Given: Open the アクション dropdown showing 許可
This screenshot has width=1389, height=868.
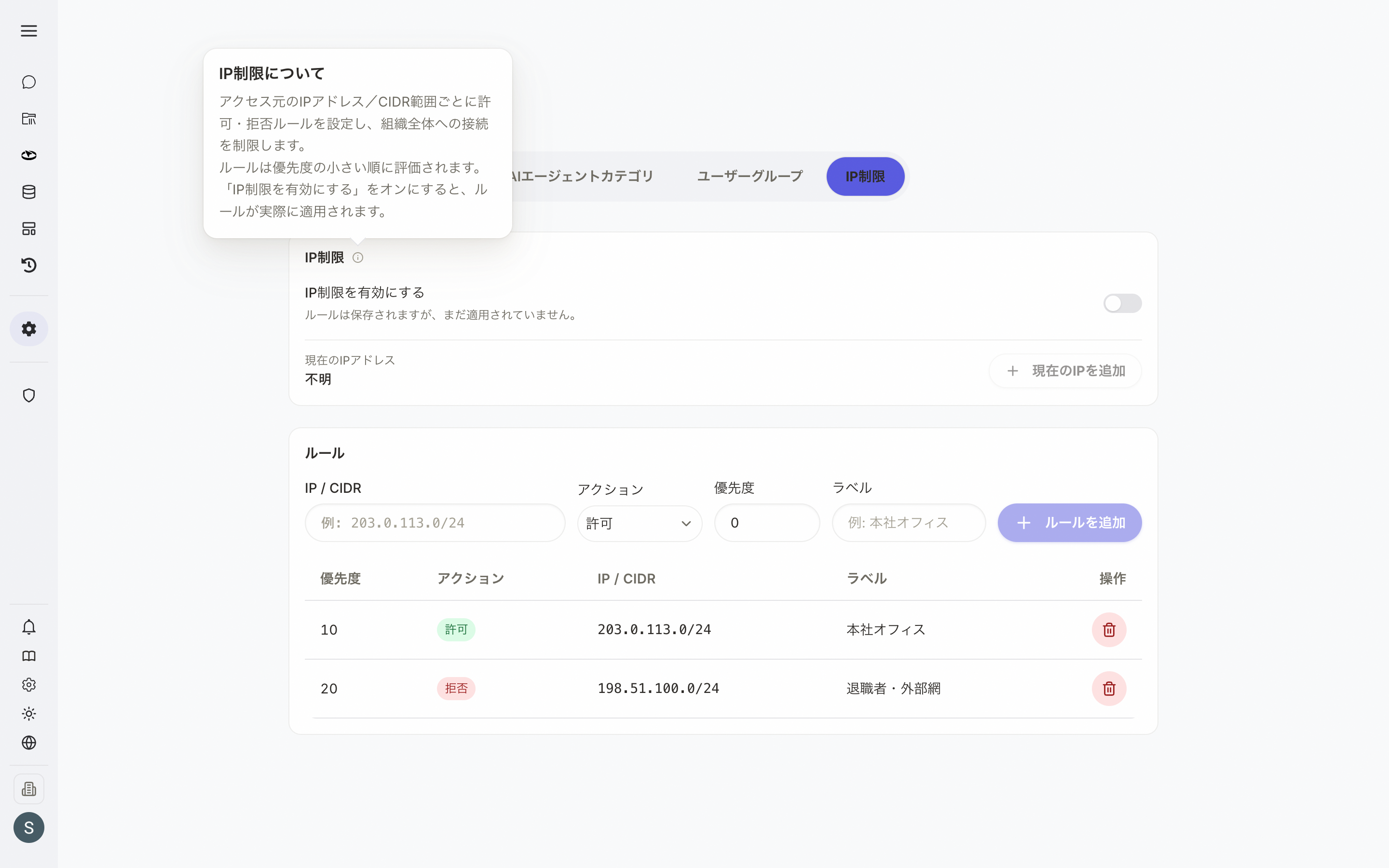Looking at the screenshot, I should pos(640,523).
